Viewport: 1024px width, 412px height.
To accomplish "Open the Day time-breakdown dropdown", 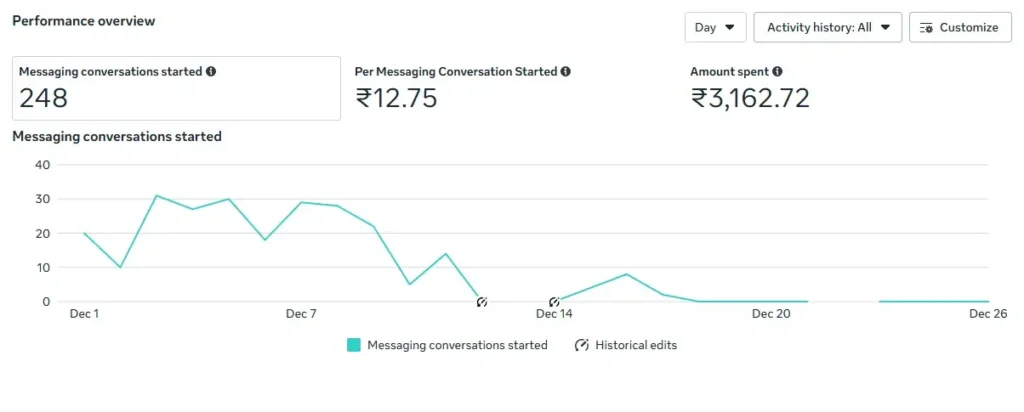I will click(x=715, y=28).
